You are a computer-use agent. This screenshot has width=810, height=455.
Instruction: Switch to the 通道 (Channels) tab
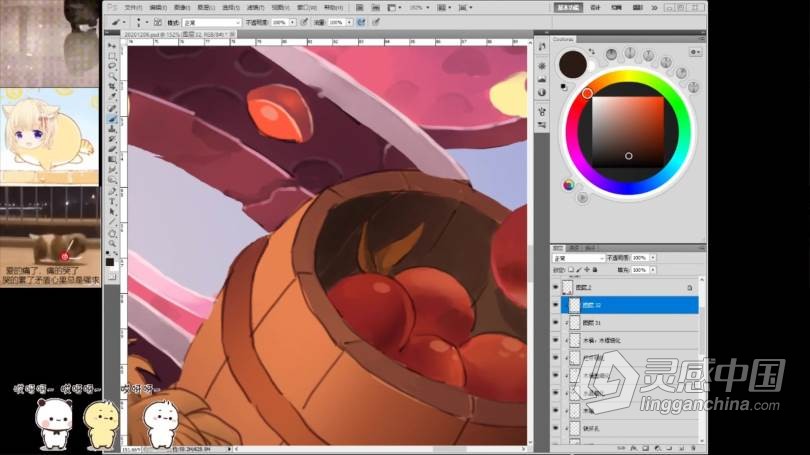574,248
